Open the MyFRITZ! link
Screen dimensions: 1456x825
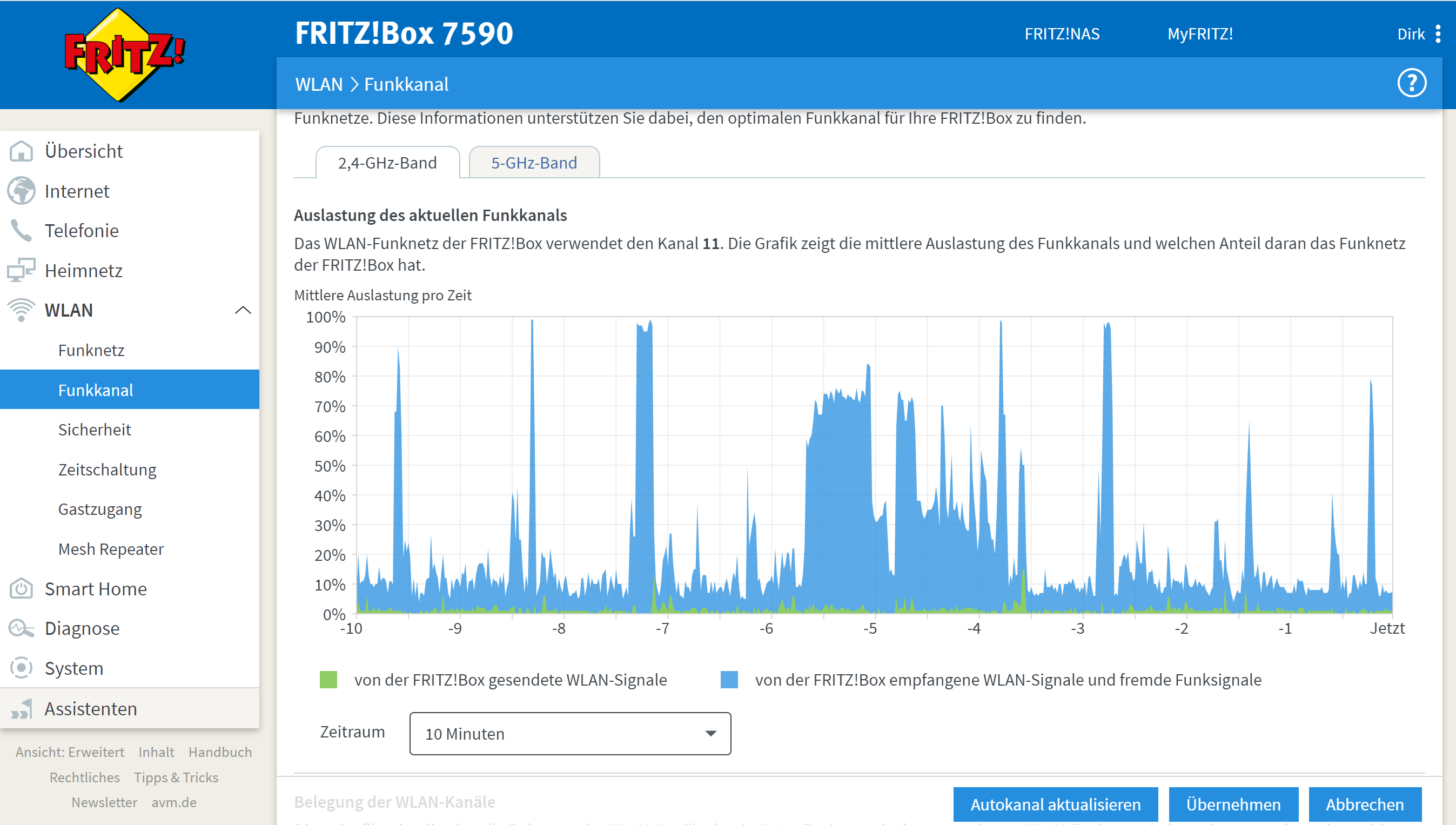(x=1199, y=34)
